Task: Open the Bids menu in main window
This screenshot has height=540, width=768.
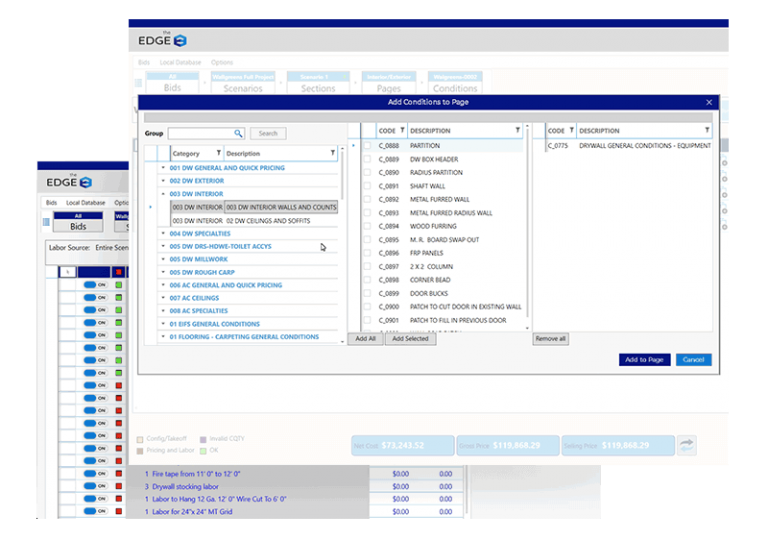Action: 144,62
